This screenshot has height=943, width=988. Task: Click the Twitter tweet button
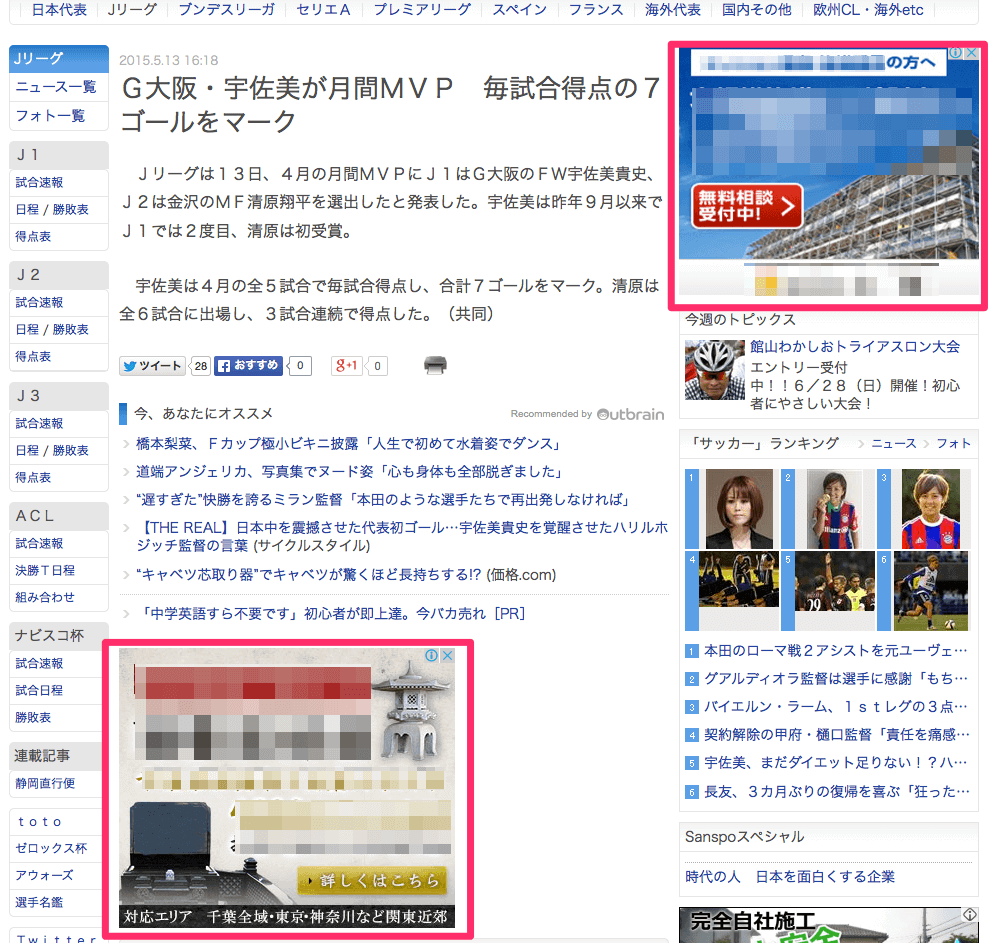click(x=152, y=366)
